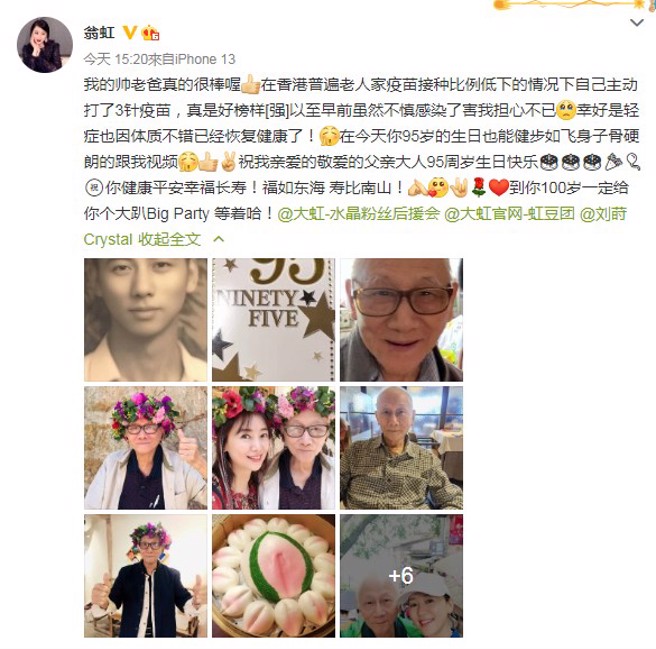Click the orange V verification badge

coord(129,32)
